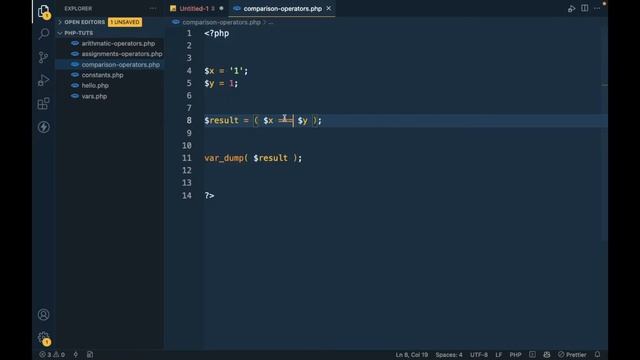Click the var_dump function call
This screenshot has width=640, height=360.
click(x=224, y=158)
